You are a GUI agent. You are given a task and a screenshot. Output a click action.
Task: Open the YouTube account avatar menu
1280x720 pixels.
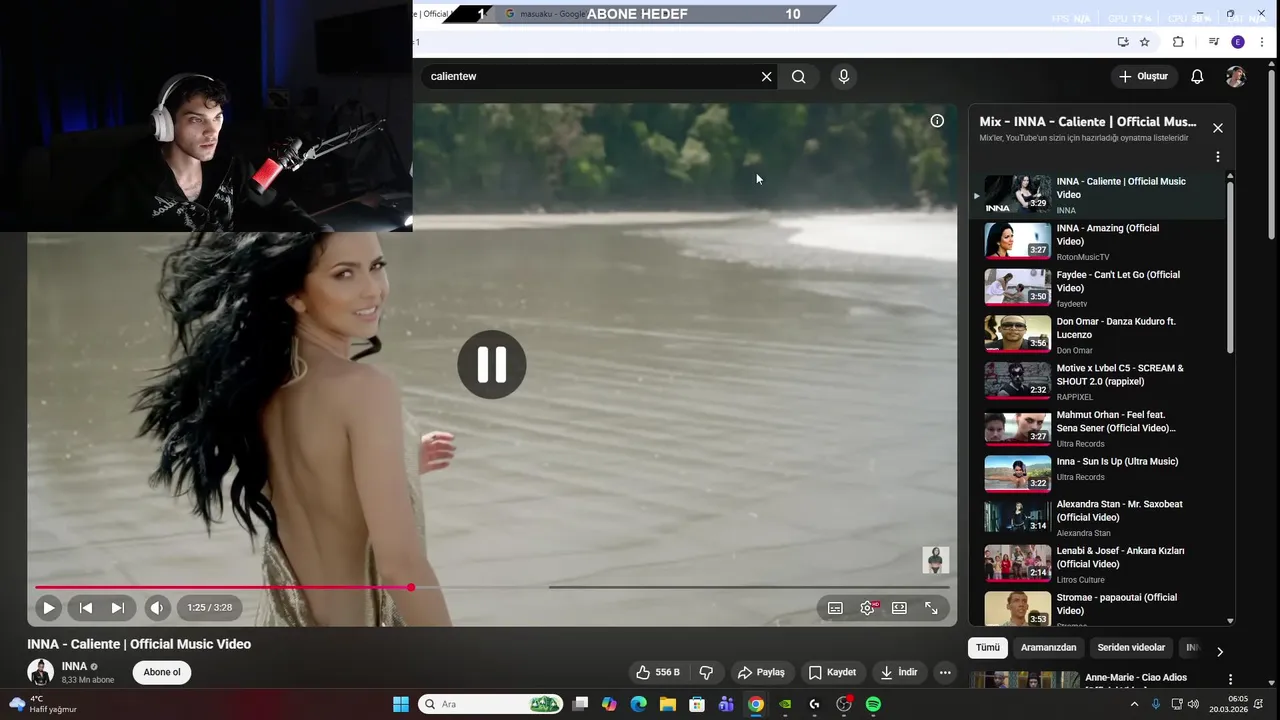point(1236,76)
